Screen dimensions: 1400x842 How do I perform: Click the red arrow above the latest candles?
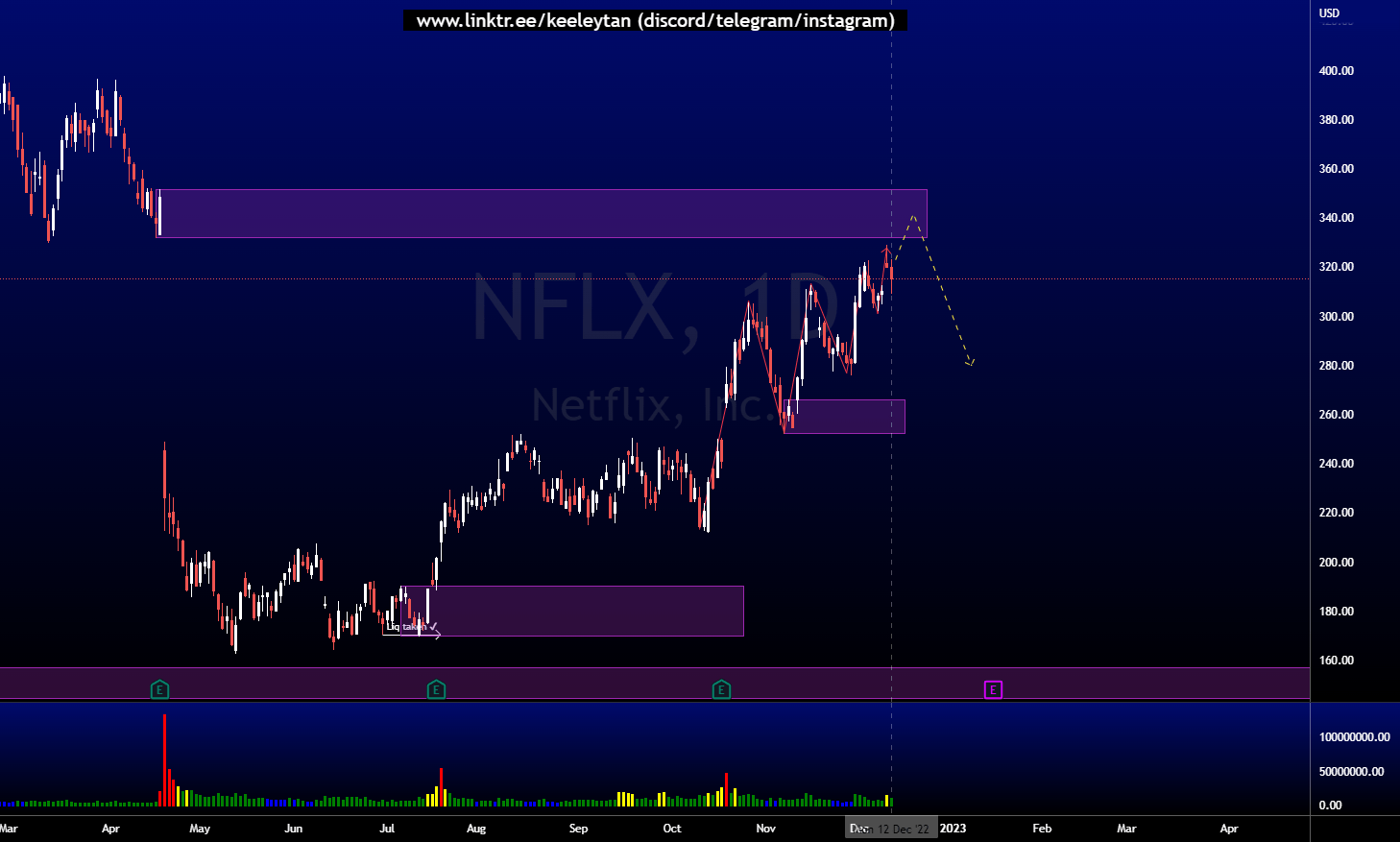888,252
